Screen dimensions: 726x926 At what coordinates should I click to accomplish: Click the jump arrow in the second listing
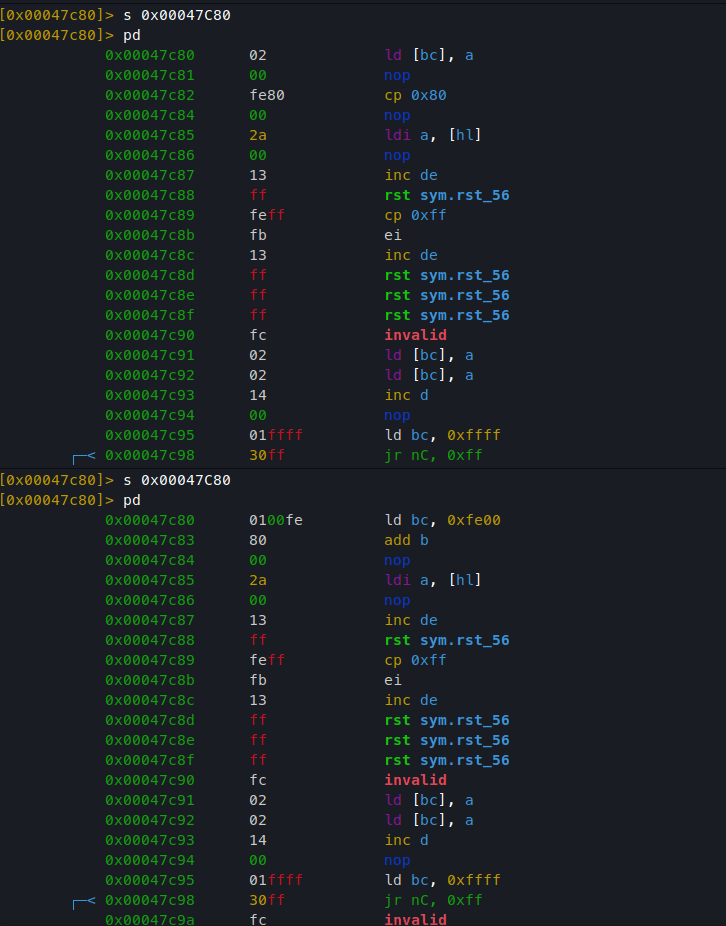[x=84, y=902]
